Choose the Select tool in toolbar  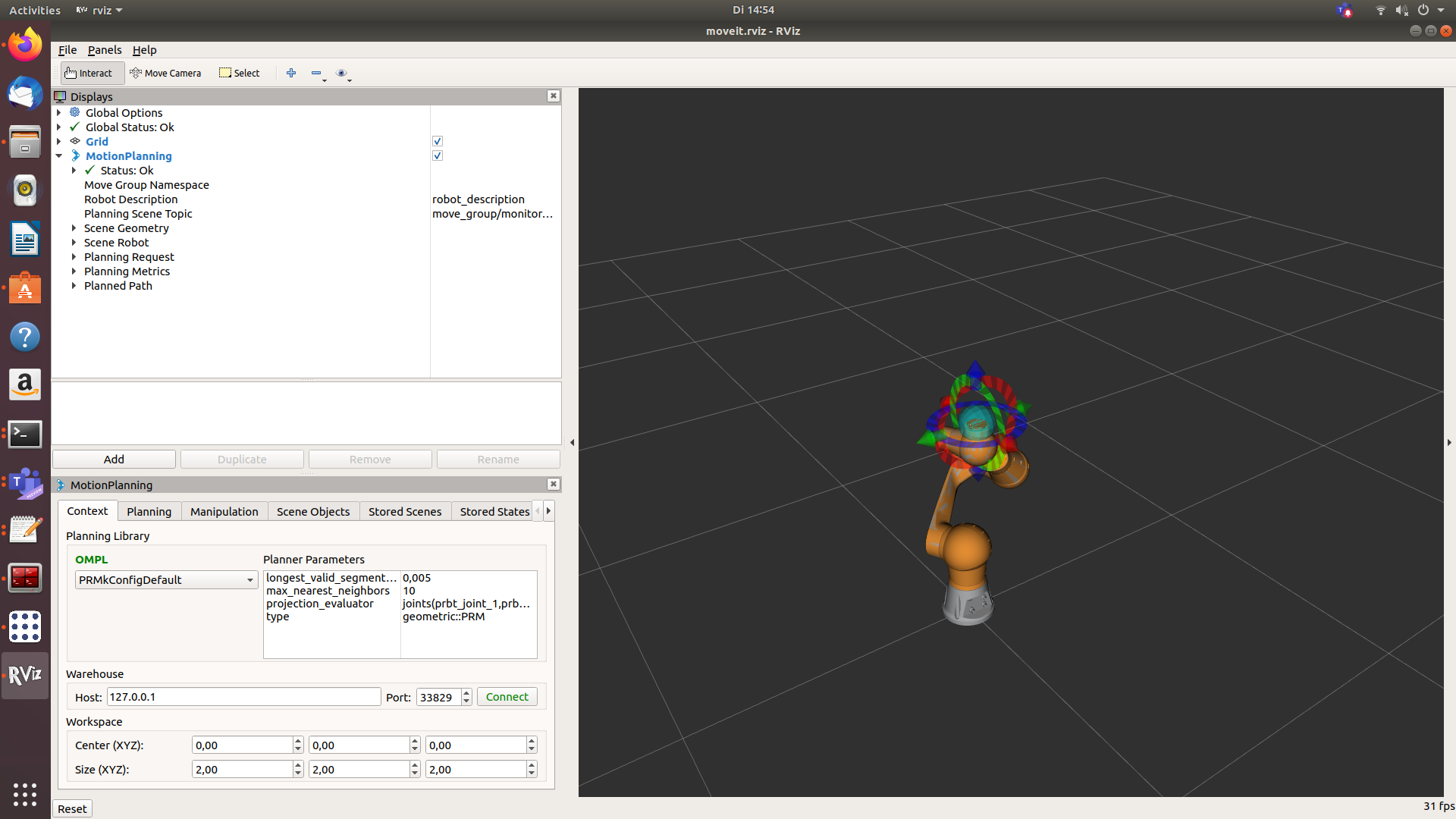point(240,73)
